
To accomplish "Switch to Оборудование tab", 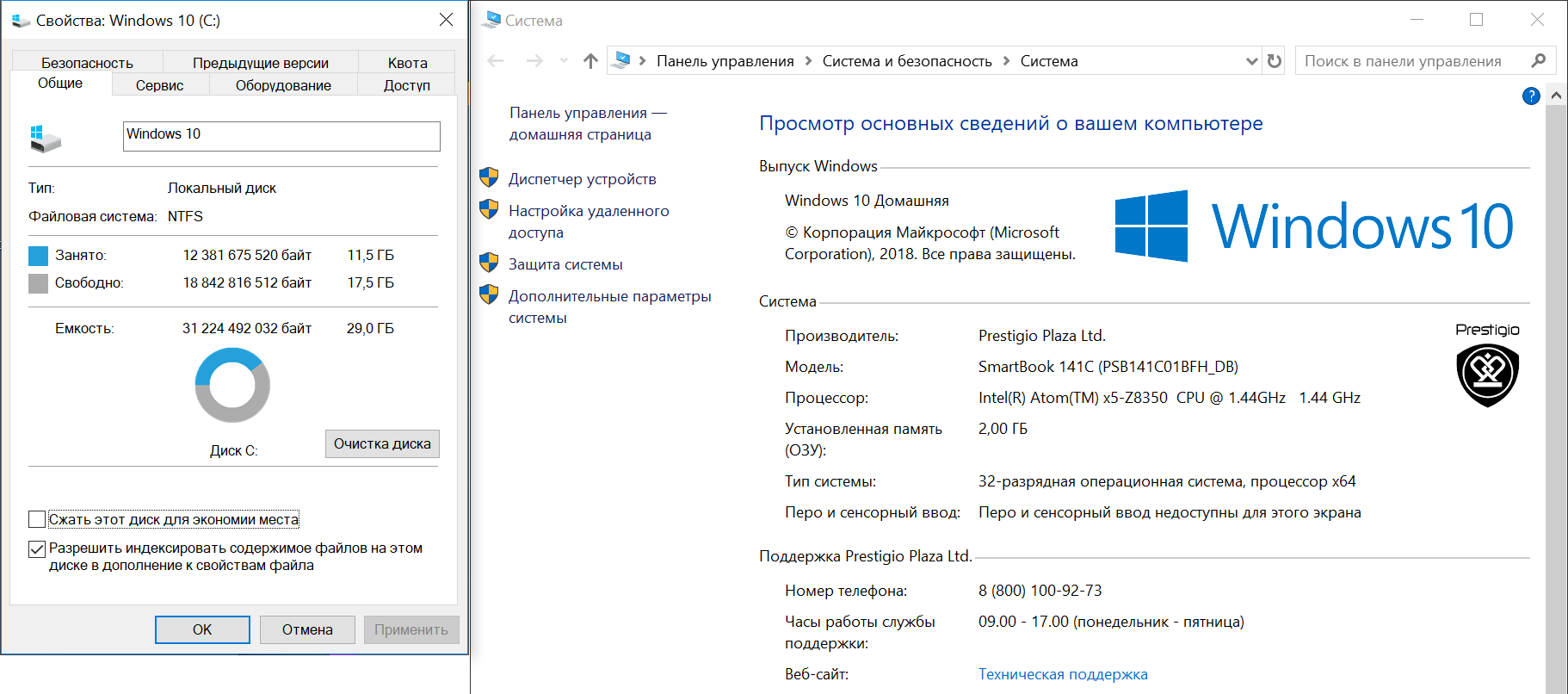I will click(x=283, y=85).
